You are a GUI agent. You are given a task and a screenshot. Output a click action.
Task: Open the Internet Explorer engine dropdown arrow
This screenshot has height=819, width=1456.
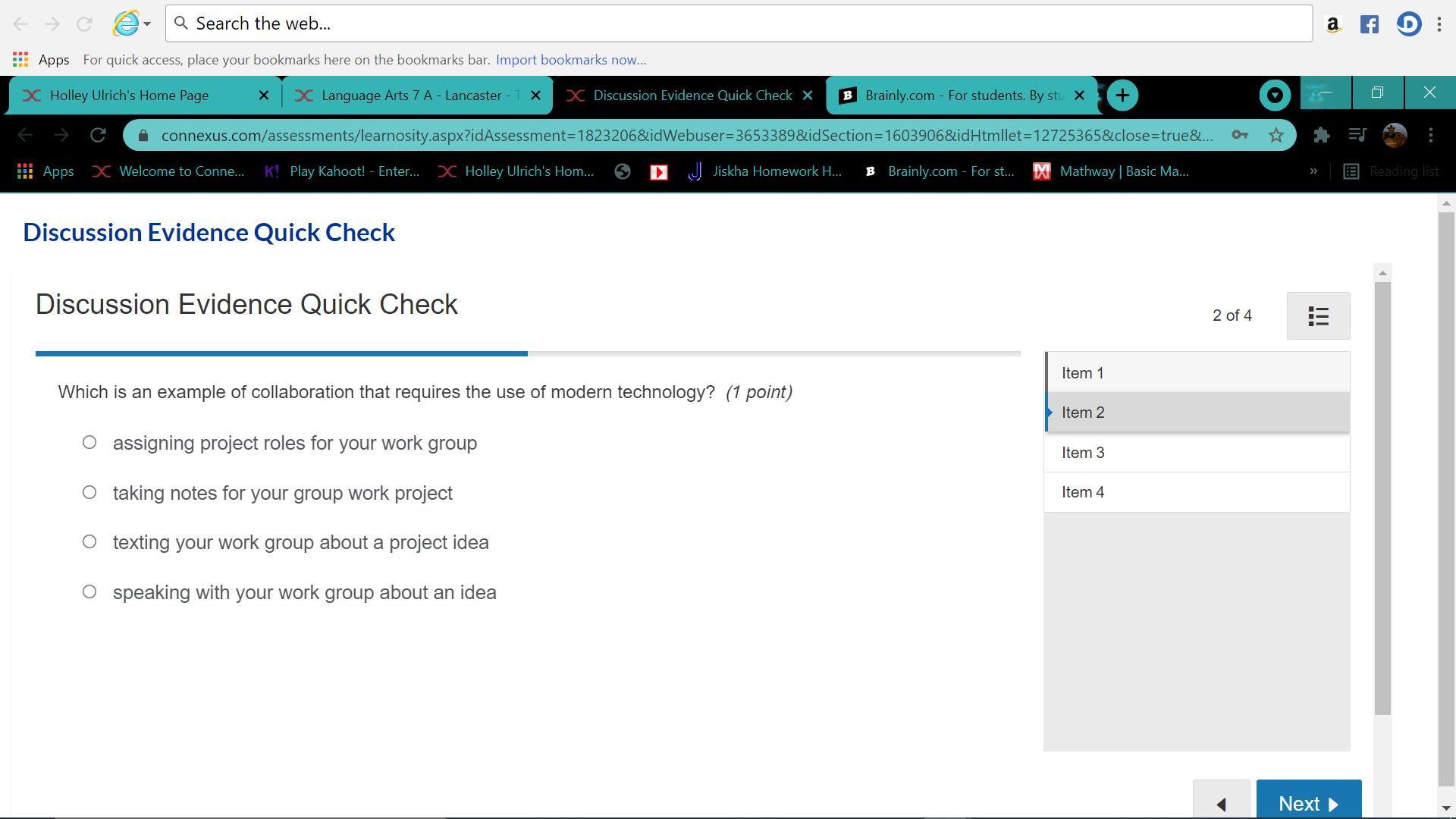tap(147, 24)
